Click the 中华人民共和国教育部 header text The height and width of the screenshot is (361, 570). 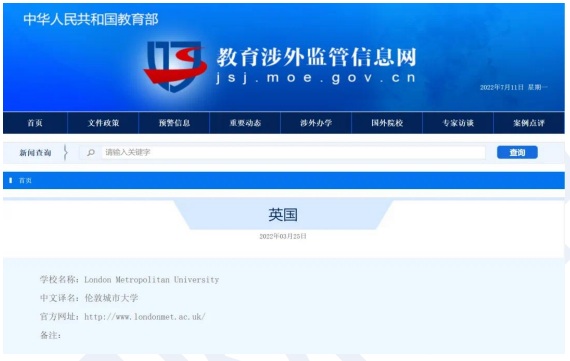coord(91,19)
